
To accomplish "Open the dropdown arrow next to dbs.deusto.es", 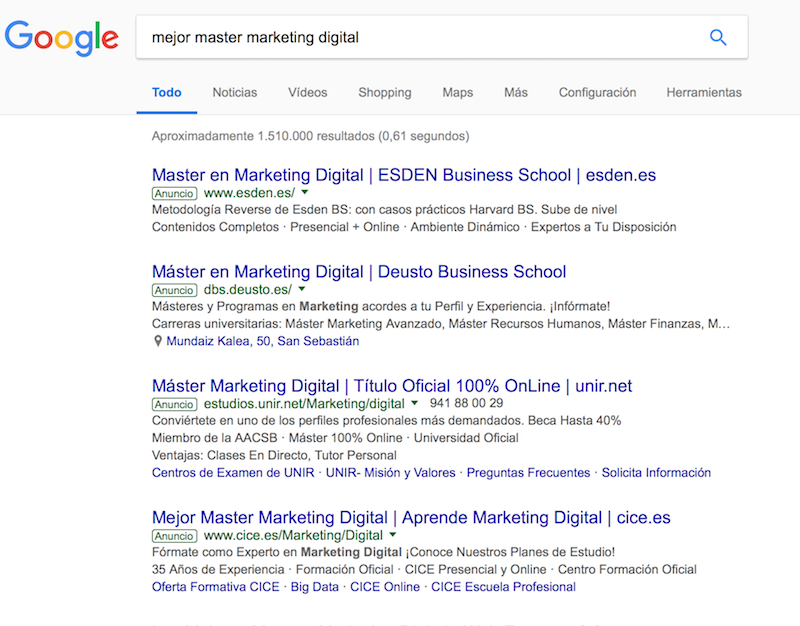I will click(302, 288).
